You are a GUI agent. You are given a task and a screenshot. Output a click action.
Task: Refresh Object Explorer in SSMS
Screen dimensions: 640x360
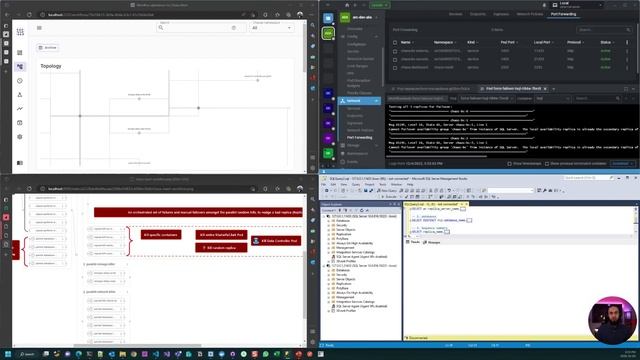362,211
